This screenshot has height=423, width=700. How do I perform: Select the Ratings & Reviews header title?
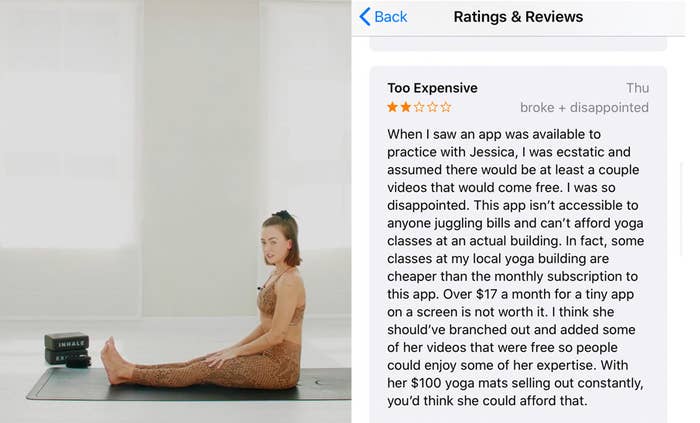[x=518, y=17]
